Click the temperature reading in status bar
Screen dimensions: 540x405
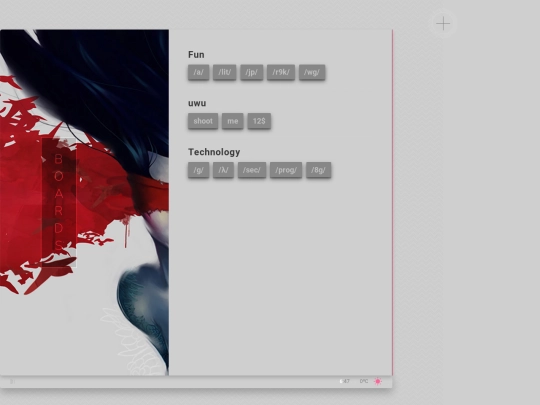364,381
